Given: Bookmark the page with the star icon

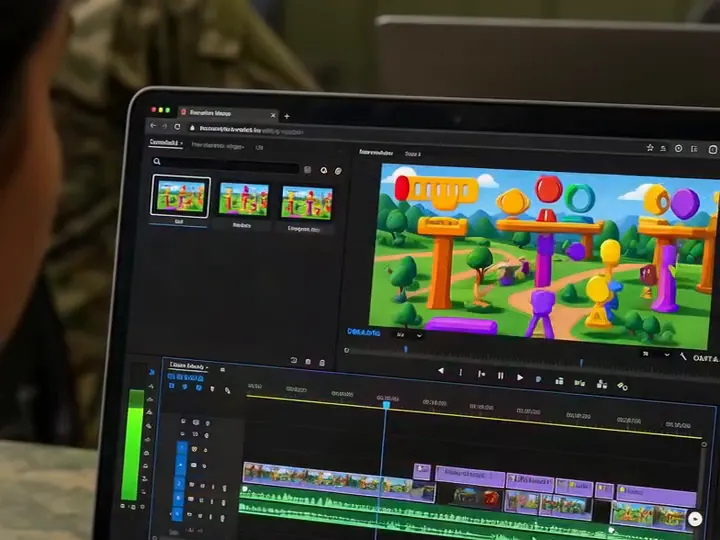Looking at the screenshot, I should click(650, 147).
